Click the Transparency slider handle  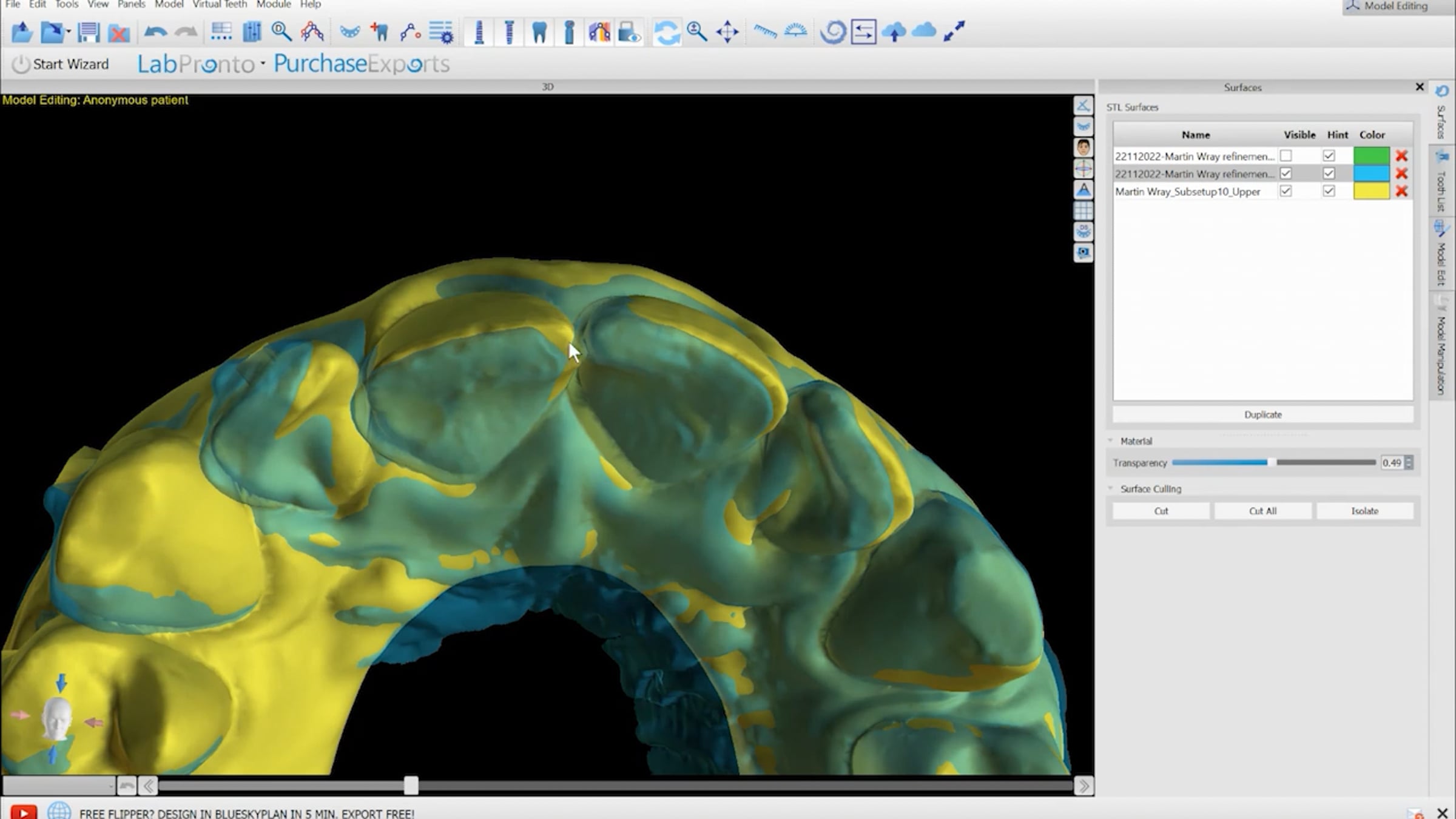point(1272,462)
